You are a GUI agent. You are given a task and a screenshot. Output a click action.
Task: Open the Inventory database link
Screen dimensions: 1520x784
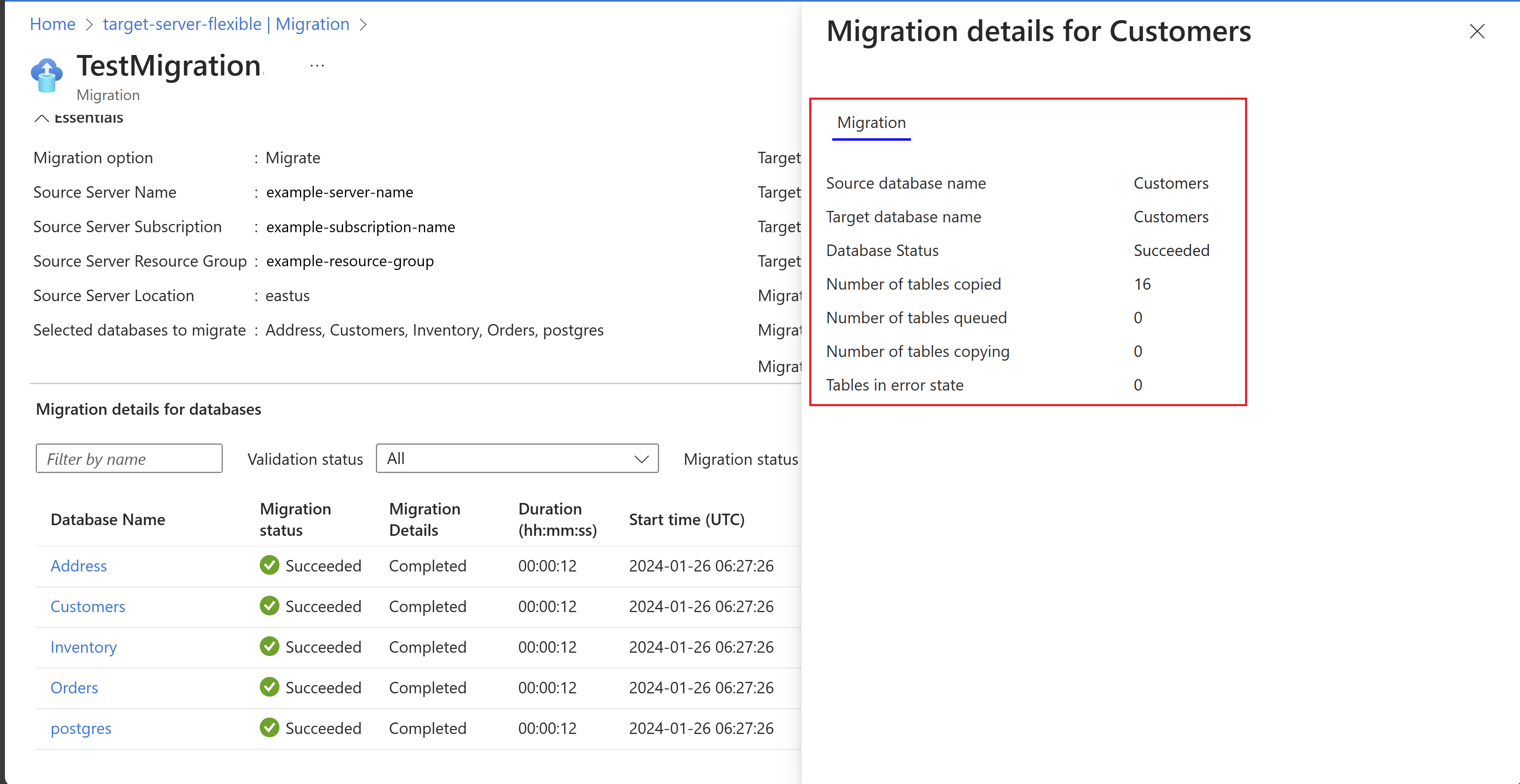(84, 647)
